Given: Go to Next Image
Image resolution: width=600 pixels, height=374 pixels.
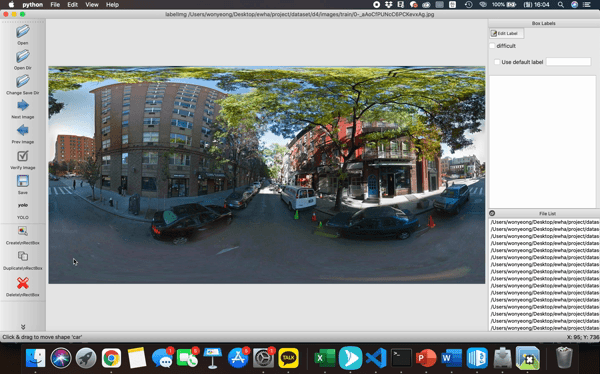Looking at the screenshot, I should [23, 109].
